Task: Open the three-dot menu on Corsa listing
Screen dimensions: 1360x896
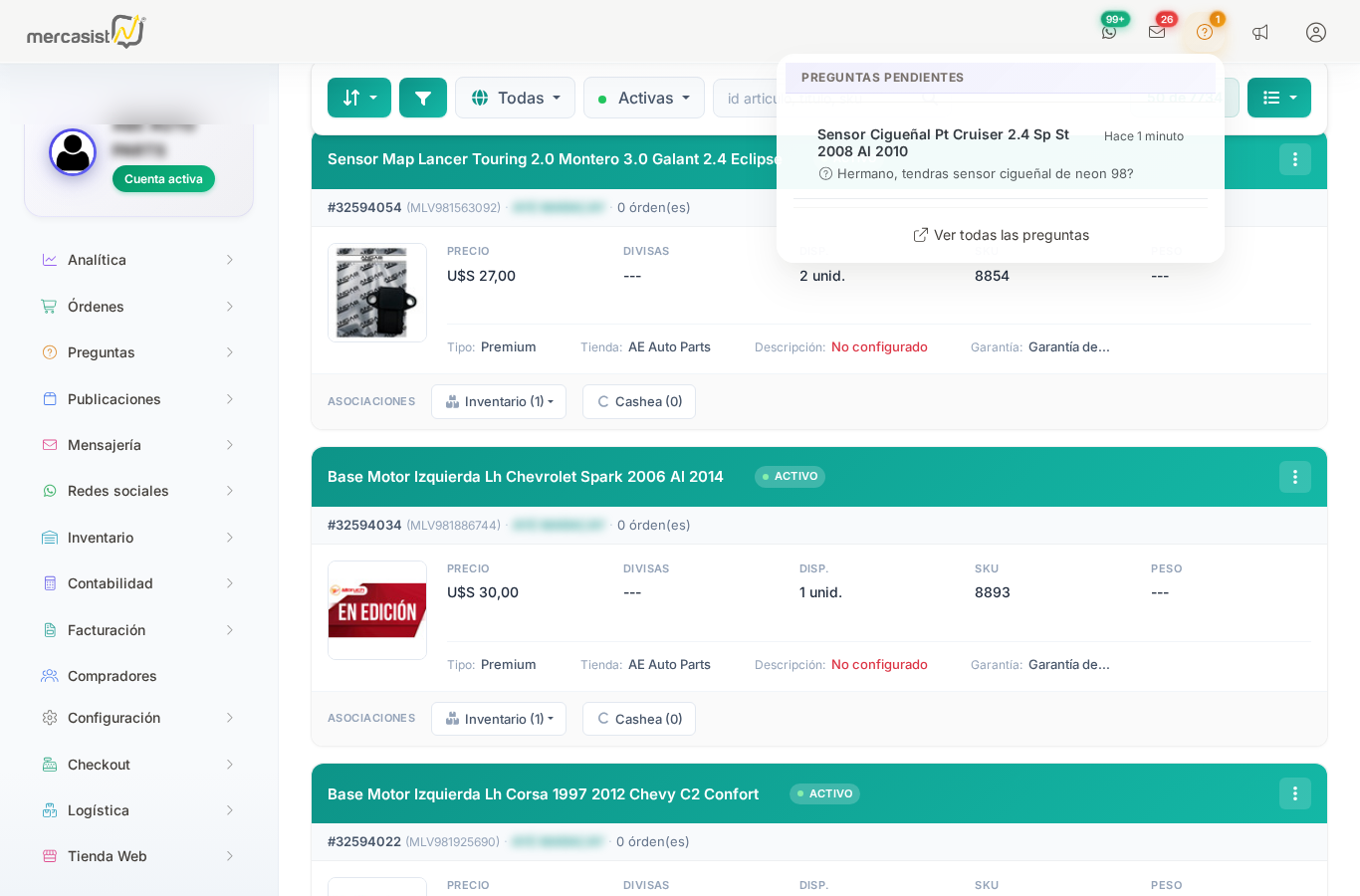Action: click(x=1295, y=793)
